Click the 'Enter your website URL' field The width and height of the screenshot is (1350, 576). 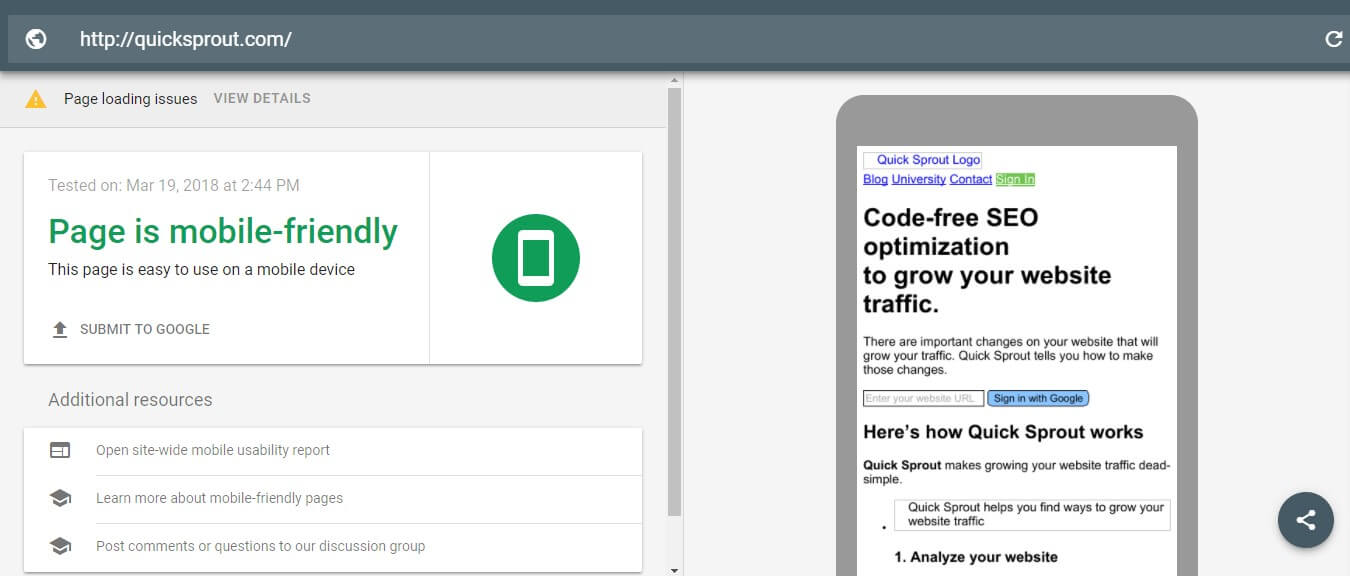923,398
